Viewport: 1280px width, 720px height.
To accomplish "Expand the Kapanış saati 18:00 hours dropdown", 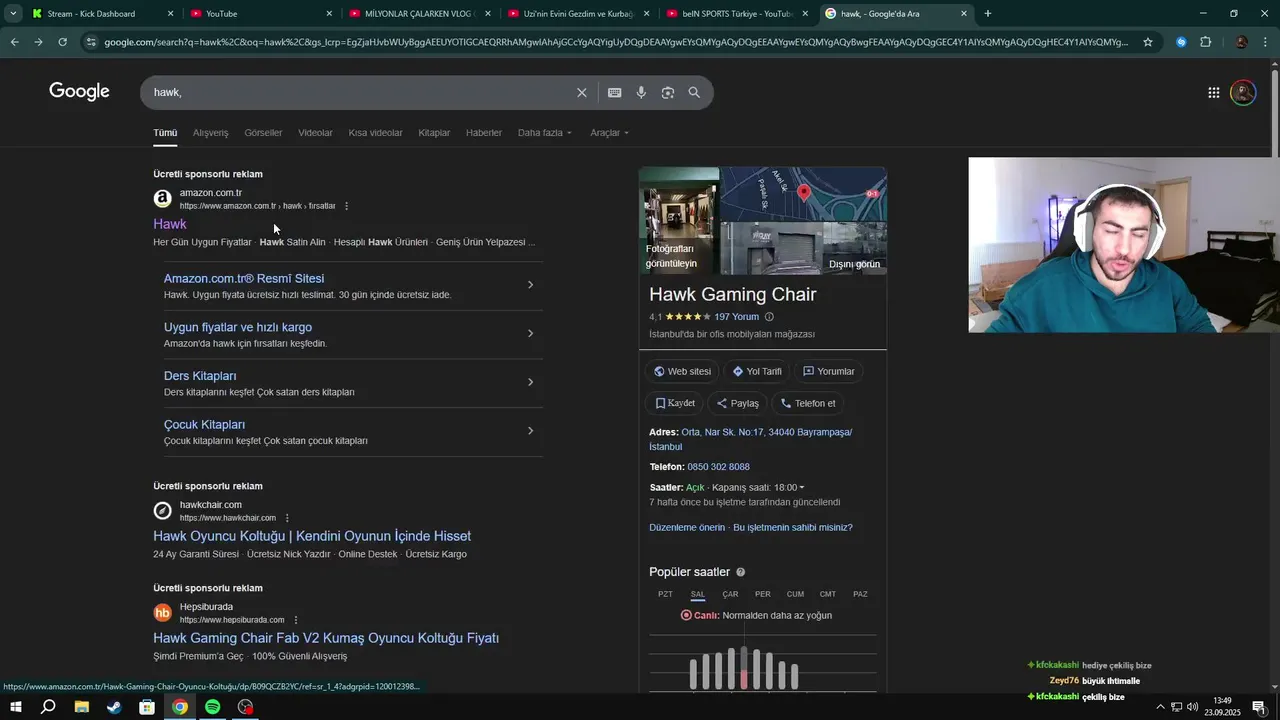I will coord(758,488).
